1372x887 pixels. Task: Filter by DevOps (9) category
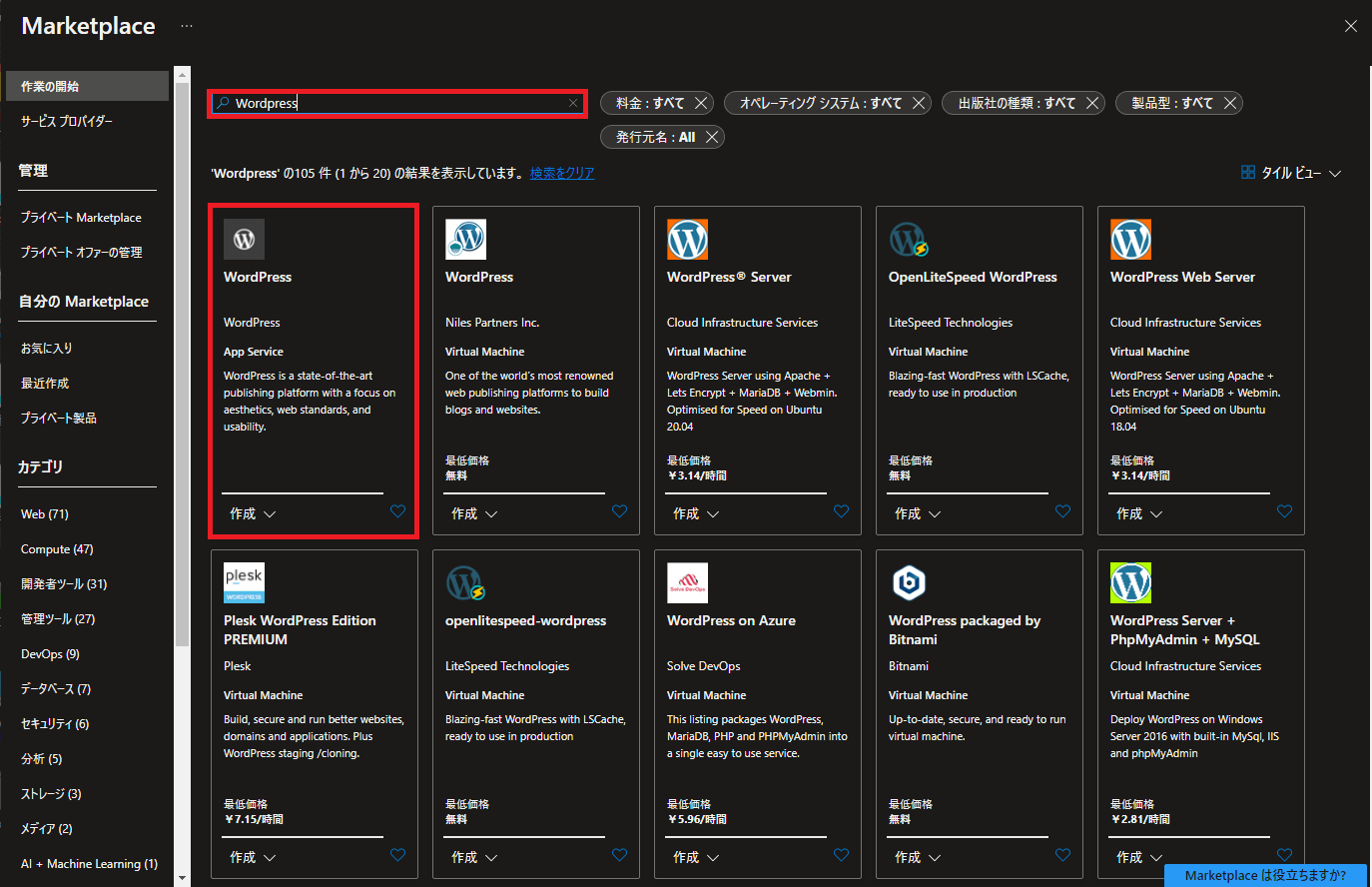tap(50, 653)
